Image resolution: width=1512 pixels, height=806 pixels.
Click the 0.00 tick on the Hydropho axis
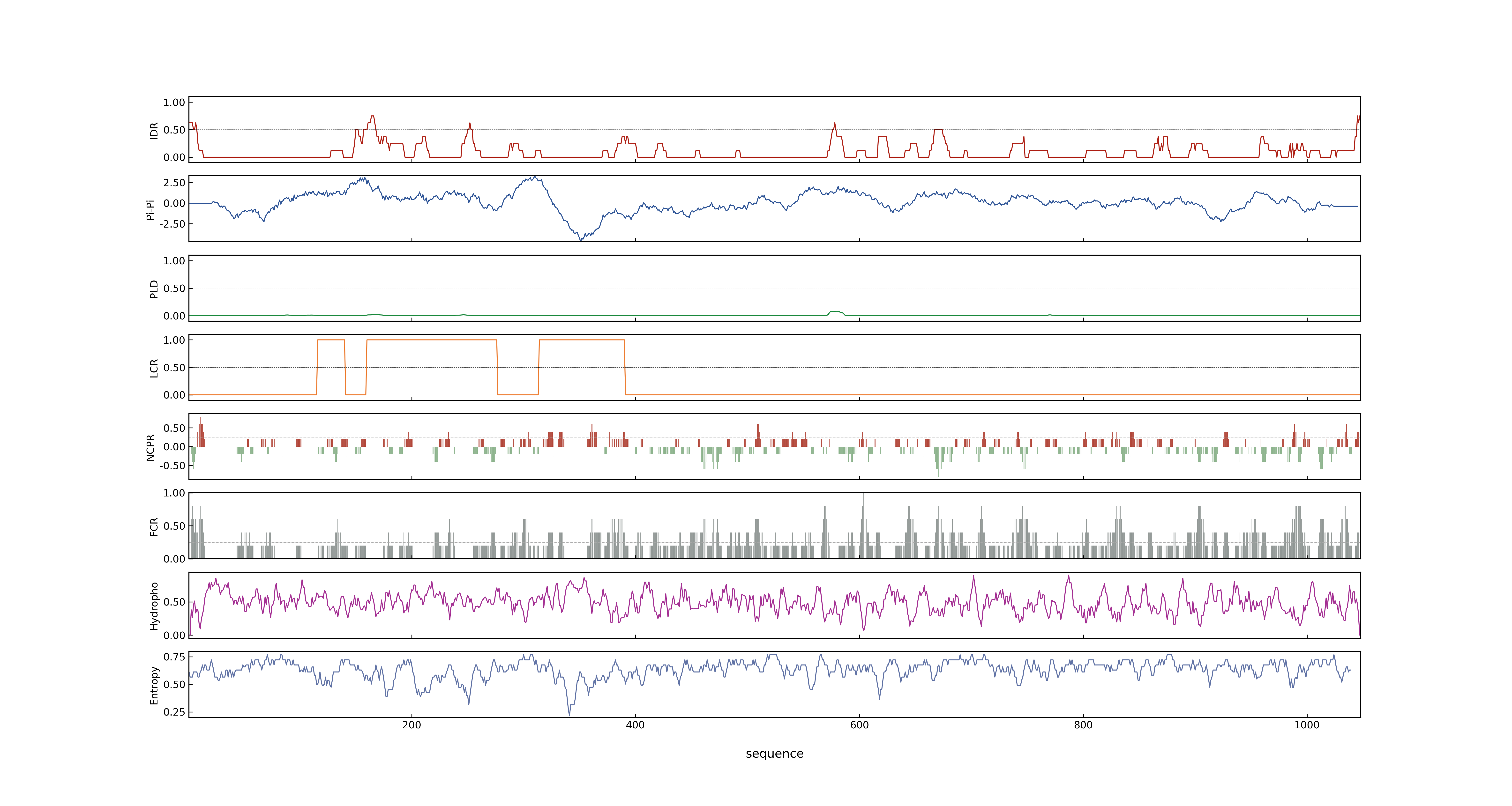click(174, 635)
